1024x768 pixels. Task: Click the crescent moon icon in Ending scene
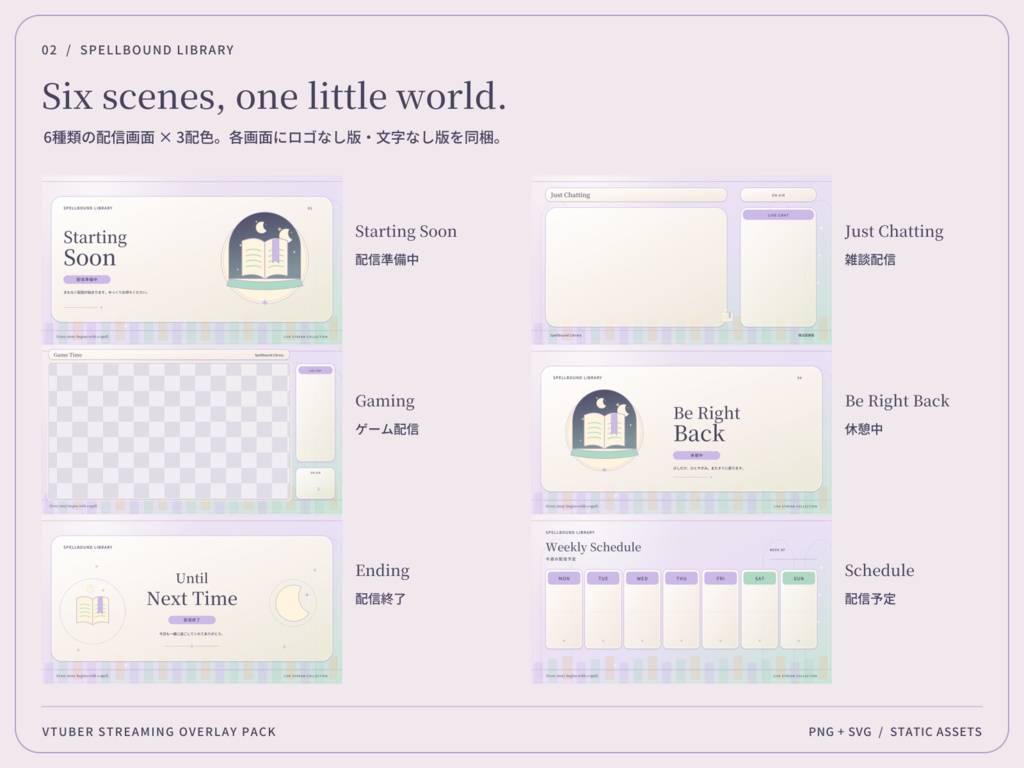point(293,602)
